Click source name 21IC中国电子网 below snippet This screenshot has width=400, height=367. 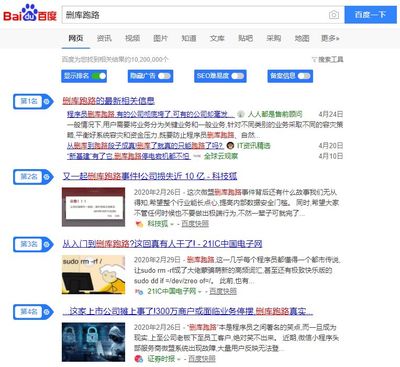172,291
